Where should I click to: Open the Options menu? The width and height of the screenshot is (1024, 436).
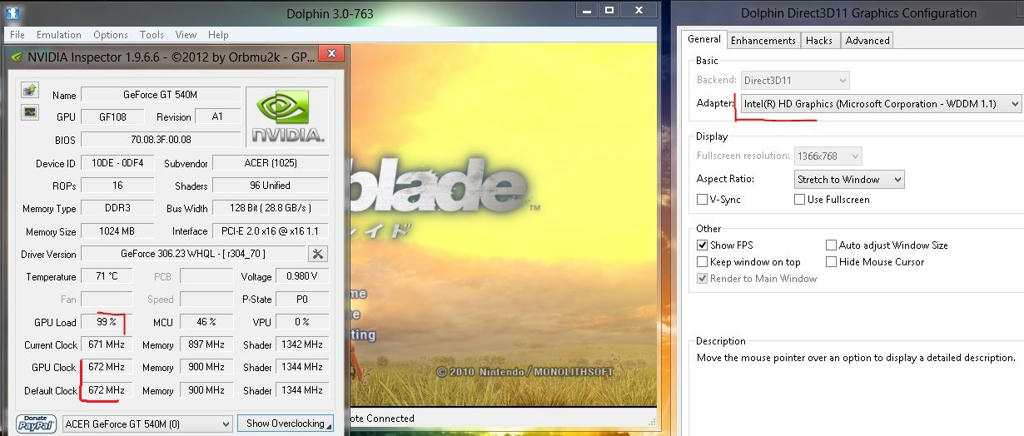coord(110,35)
